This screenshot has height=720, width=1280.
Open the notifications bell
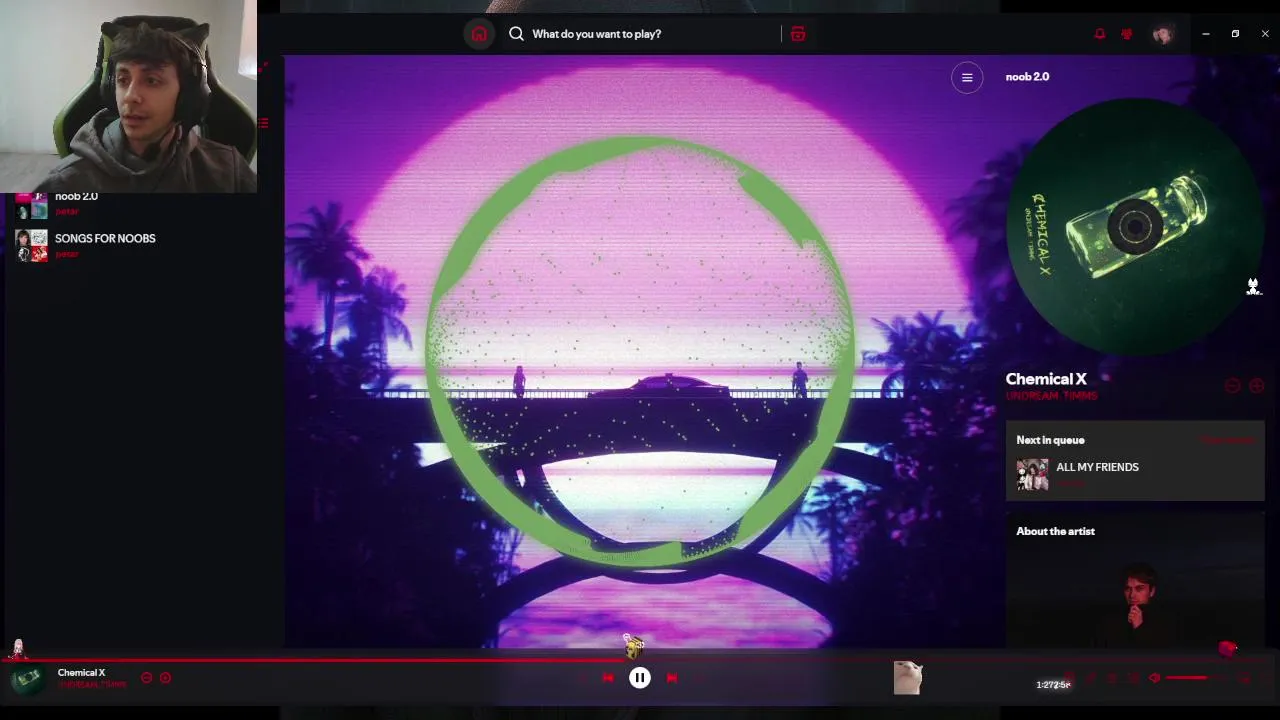pyautogui.click(x=1100, y=34)
